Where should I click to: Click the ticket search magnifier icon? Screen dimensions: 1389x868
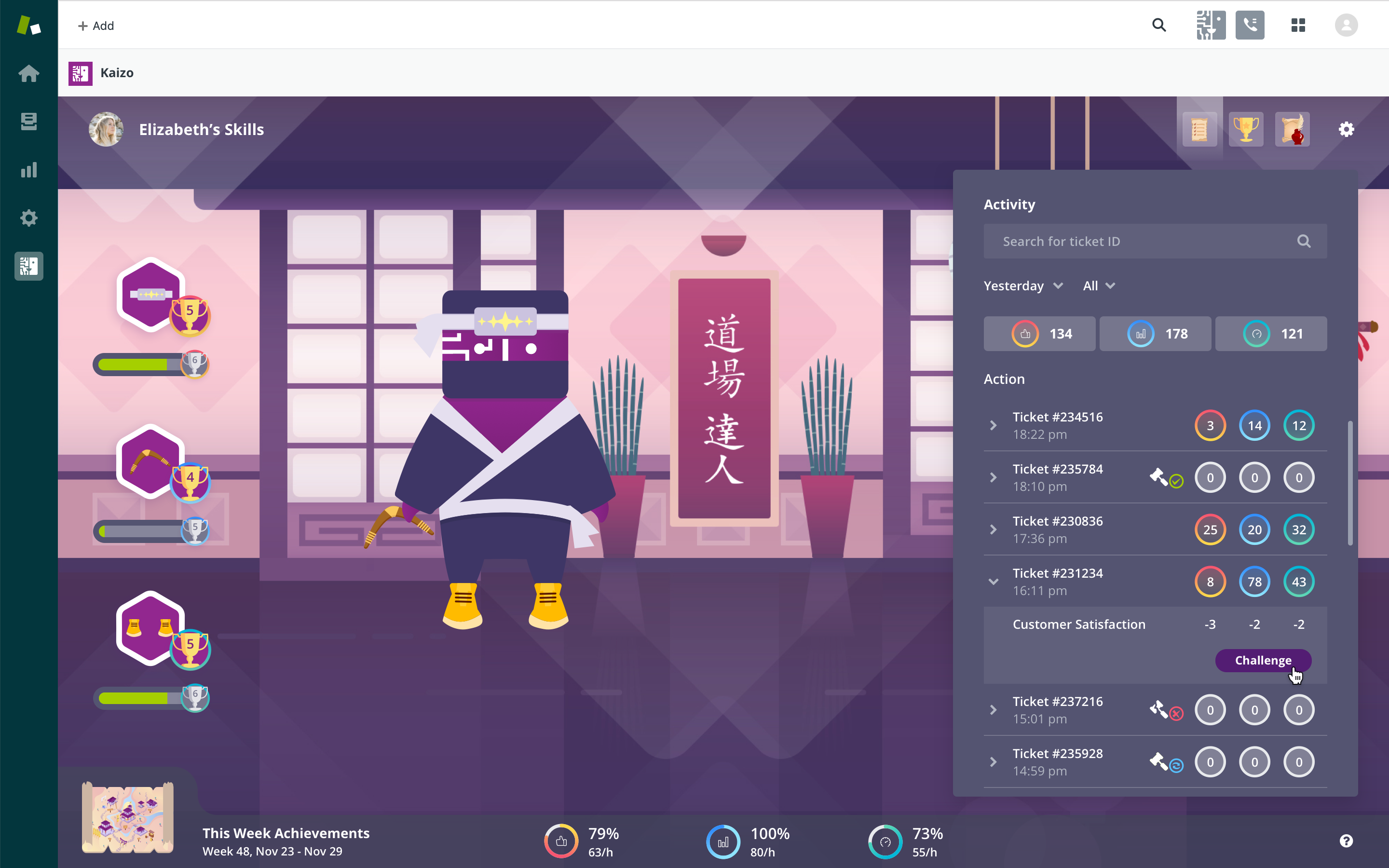coord(1304,241)
